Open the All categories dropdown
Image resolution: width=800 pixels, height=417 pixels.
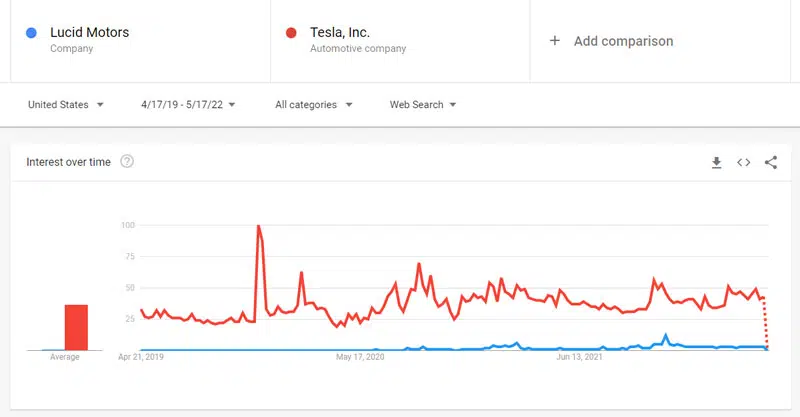[313, 105]
